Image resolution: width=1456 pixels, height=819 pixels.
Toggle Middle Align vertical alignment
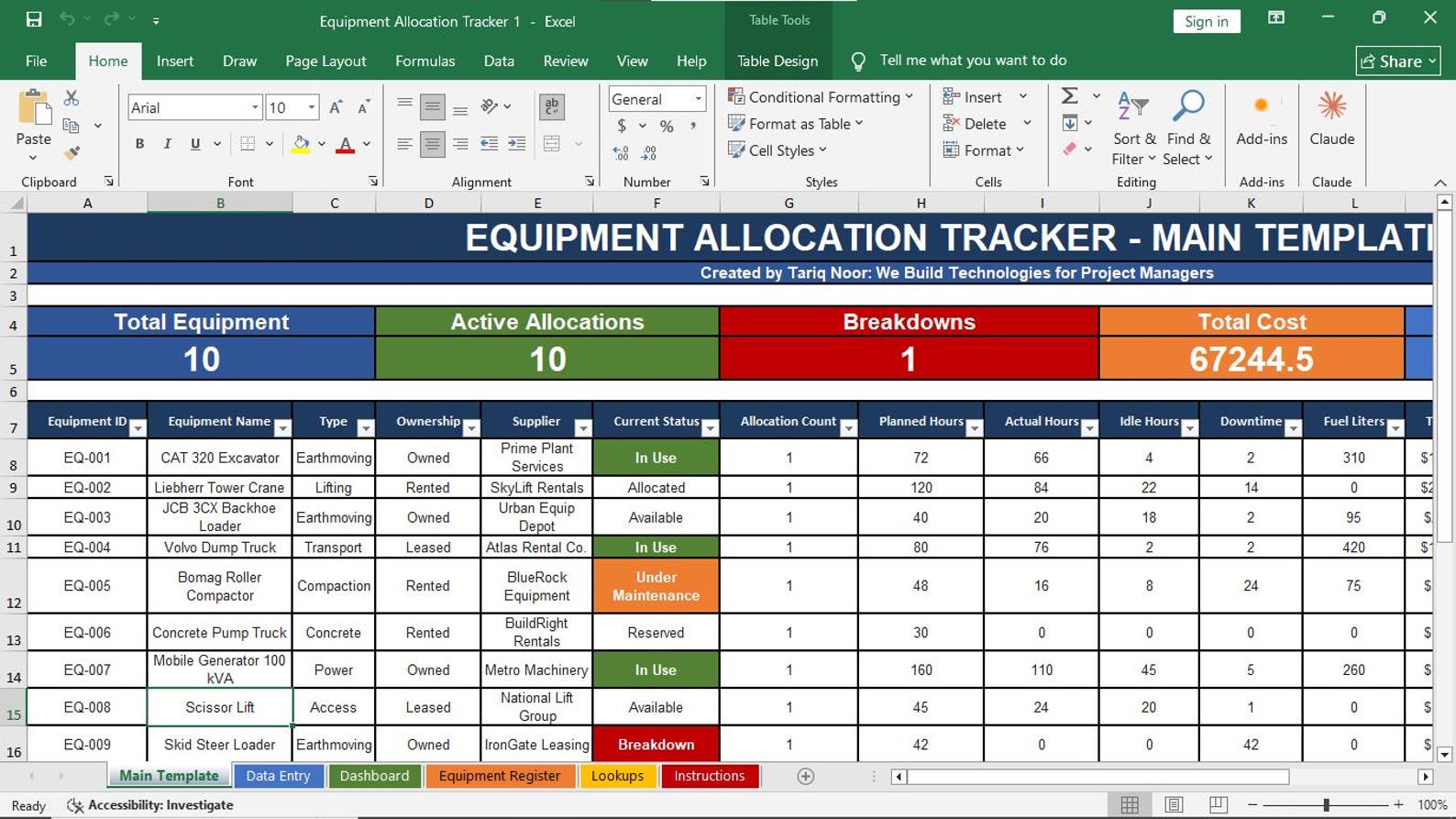[432, 106]
